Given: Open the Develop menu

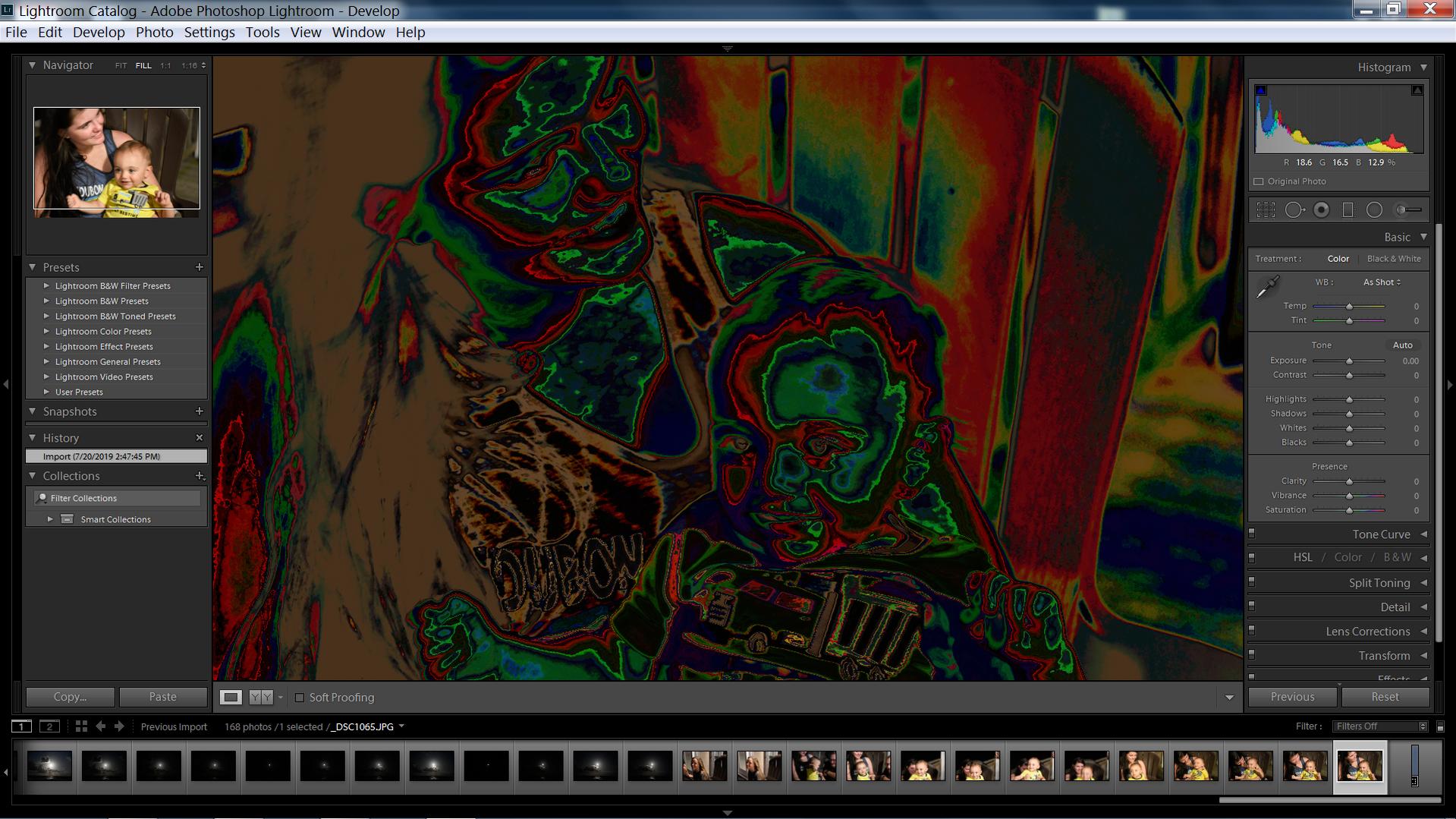Looking at the screenshot, I should (99, 32).
